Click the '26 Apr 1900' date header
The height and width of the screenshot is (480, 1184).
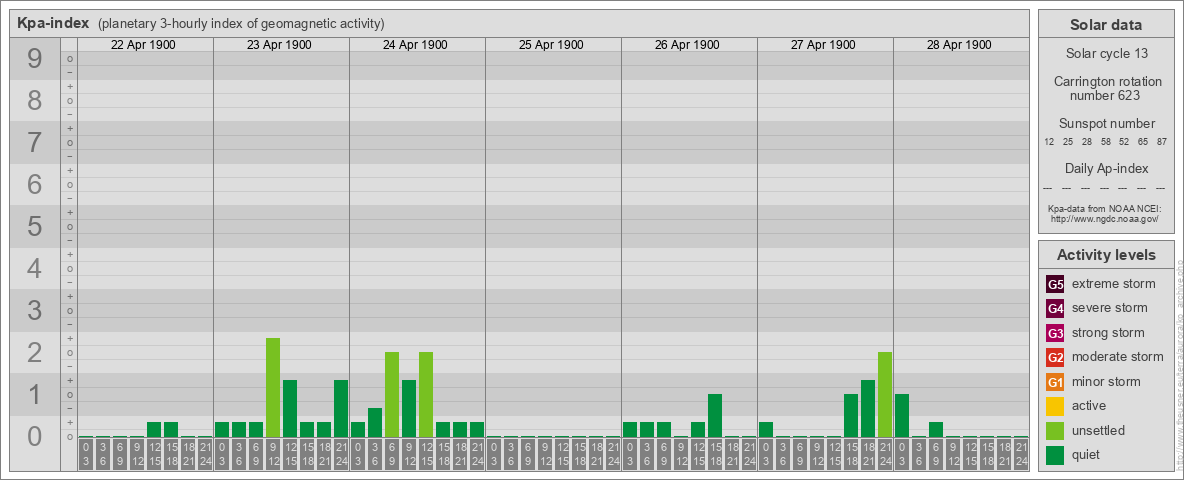tap(687, 45)
